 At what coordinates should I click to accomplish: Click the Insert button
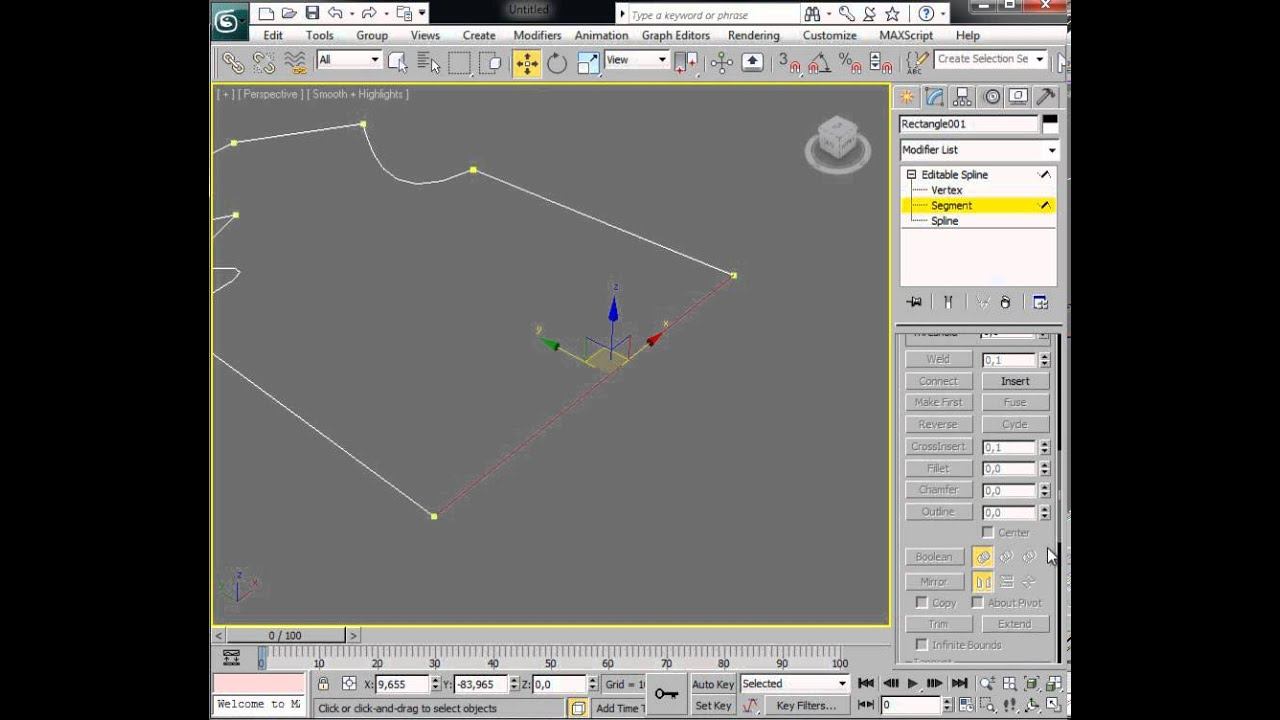(x=1014, y=381)
